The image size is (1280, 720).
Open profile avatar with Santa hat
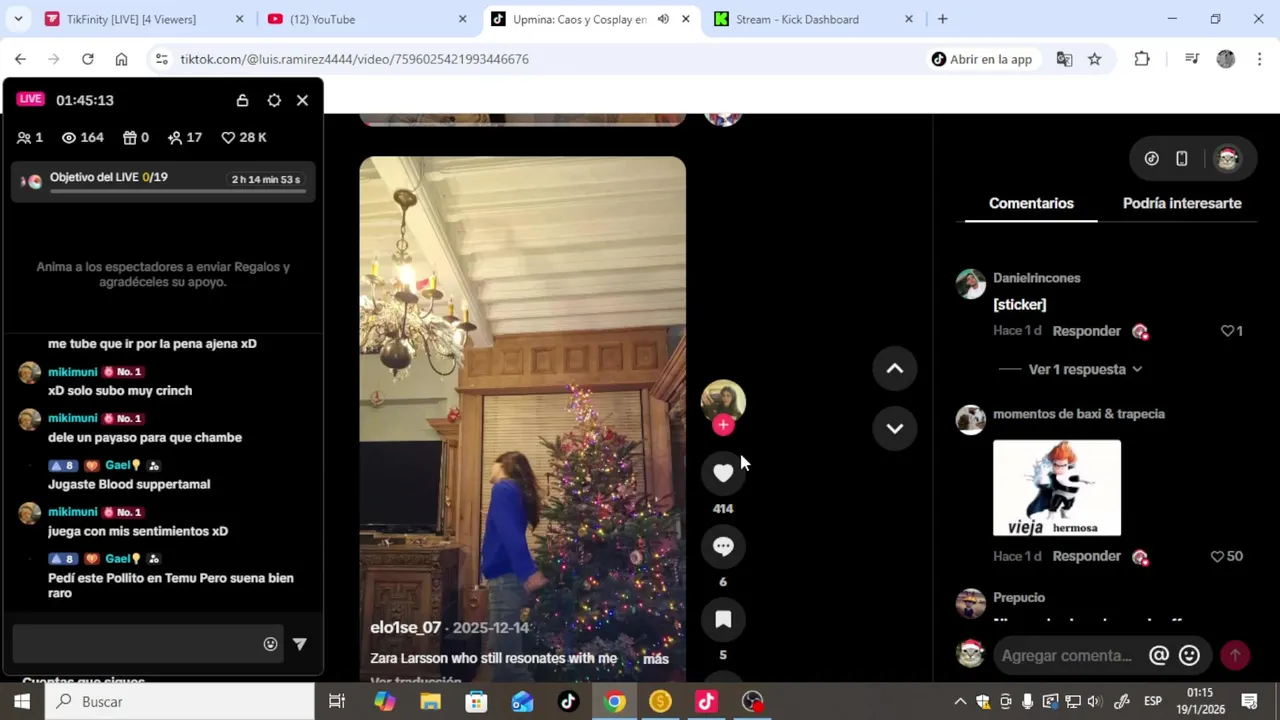click(1228, 158)
